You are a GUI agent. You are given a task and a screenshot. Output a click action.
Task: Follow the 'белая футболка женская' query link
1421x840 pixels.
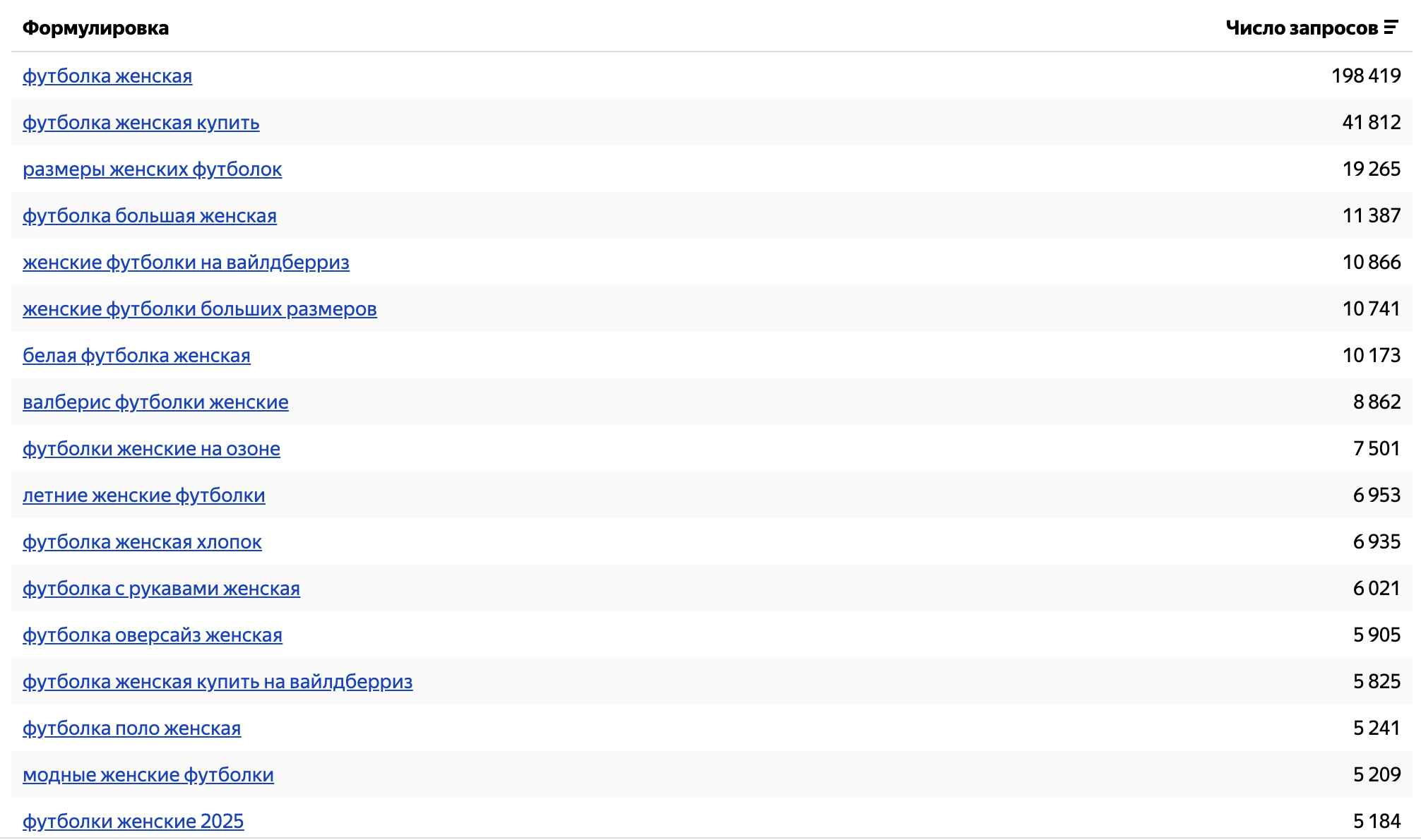click(x=136, y=355)
